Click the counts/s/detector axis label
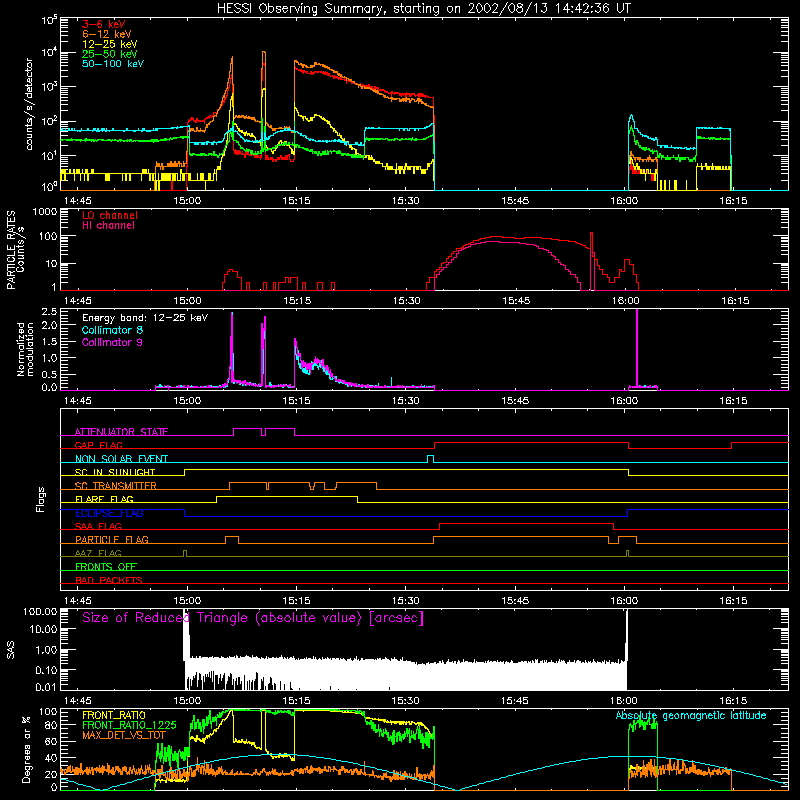This screenshot has width=800, height=800. [29, 104]
